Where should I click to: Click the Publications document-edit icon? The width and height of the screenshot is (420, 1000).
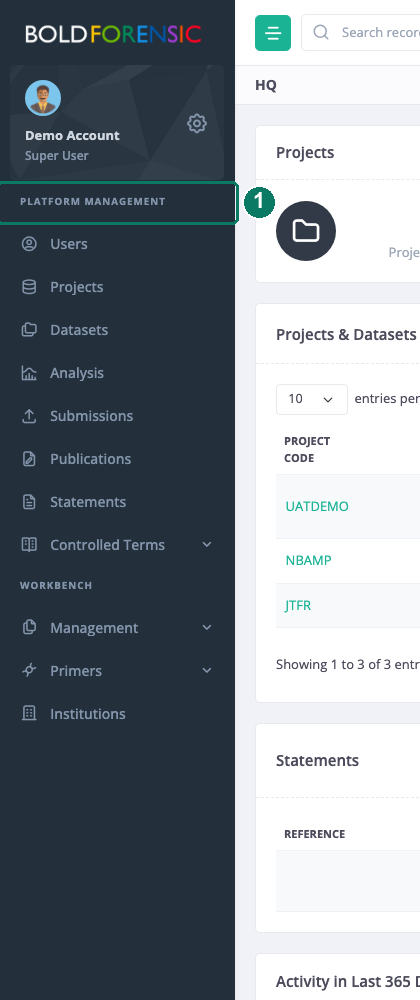[29, 459]
